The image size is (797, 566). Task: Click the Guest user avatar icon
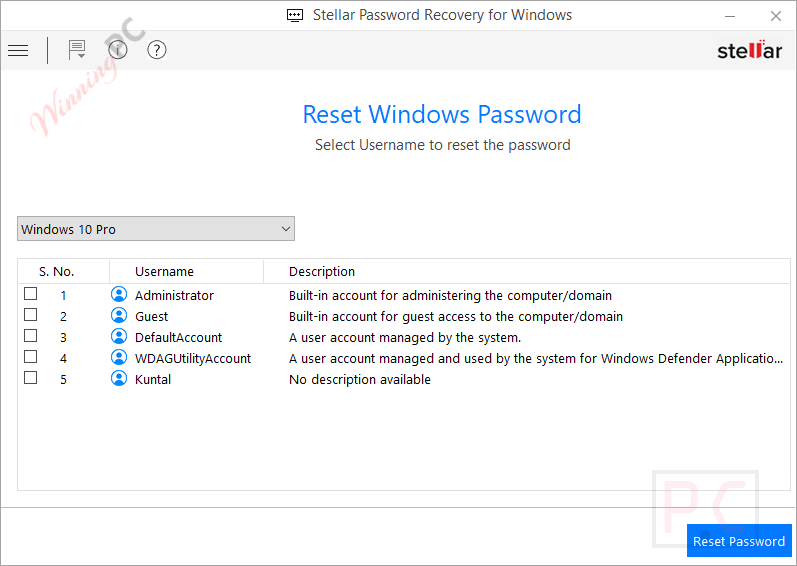pyautogui.click(x=119, y=316)
